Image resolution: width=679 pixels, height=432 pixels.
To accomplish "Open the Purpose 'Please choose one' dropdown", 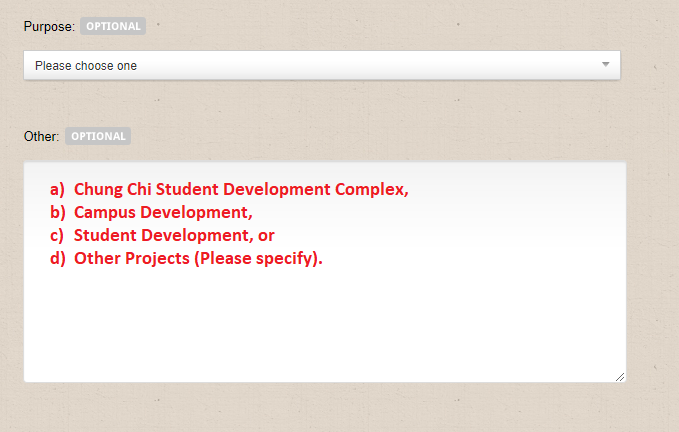I will point(322,65).
